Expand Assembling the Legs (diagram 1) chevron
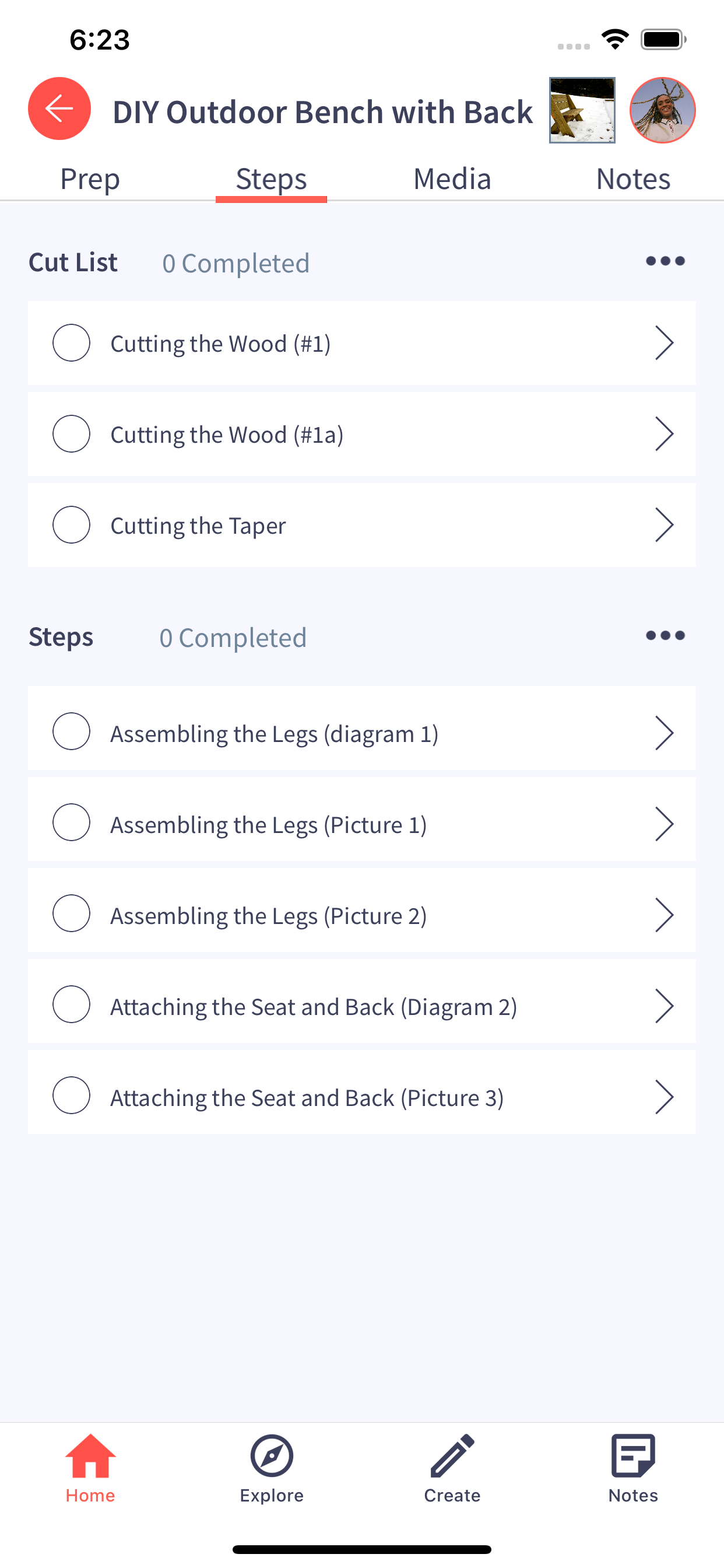This screenshot has width=724, height=1568. 665,733
